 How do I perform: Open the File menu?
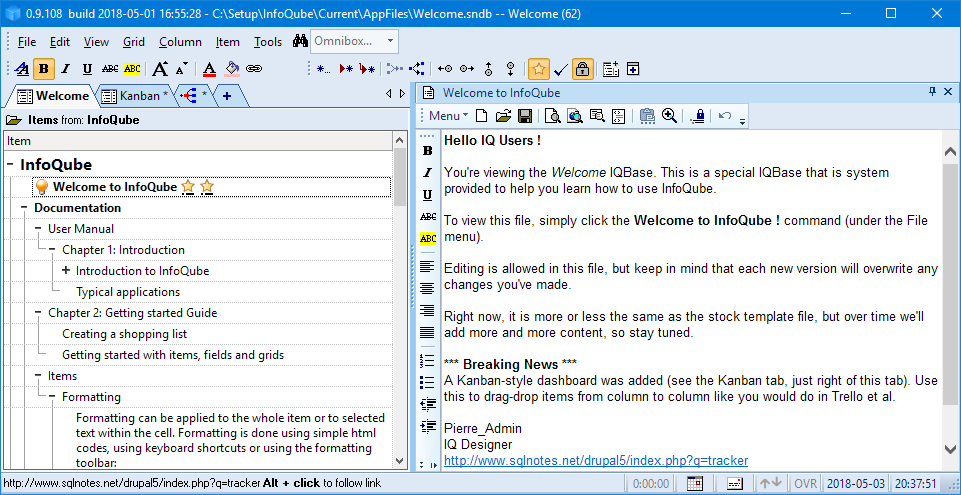point(27,42)
